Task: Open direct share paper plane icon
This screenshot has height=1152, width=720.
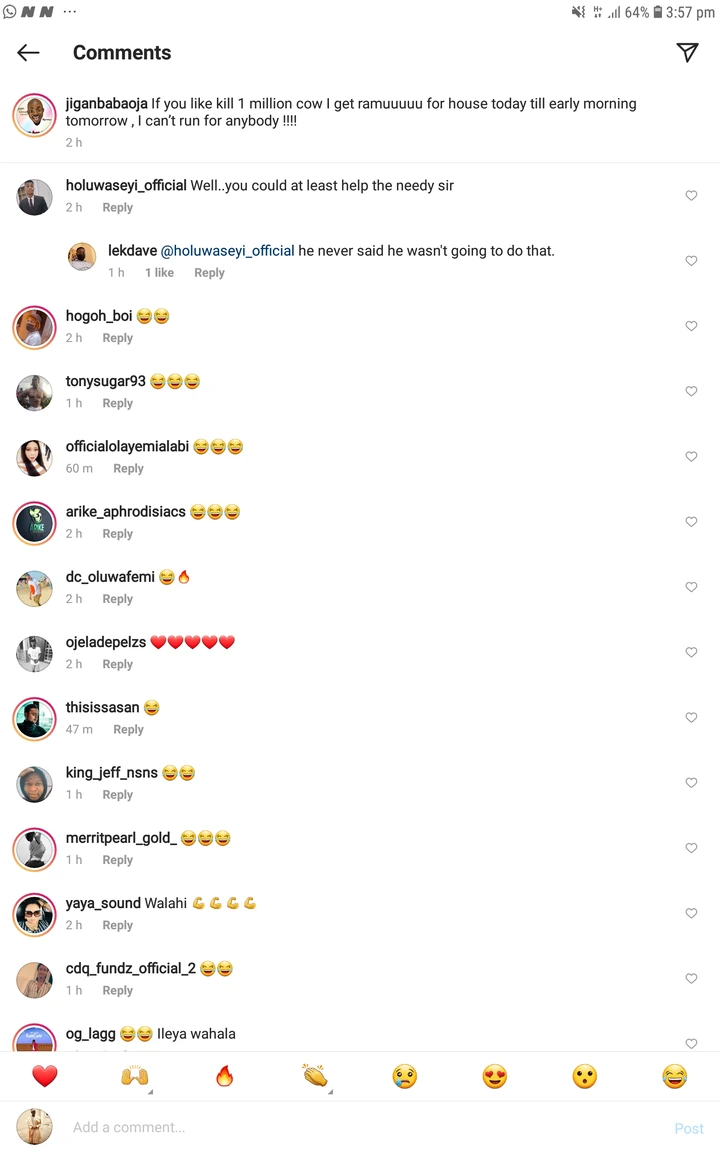Action: [x=687, y=52]
